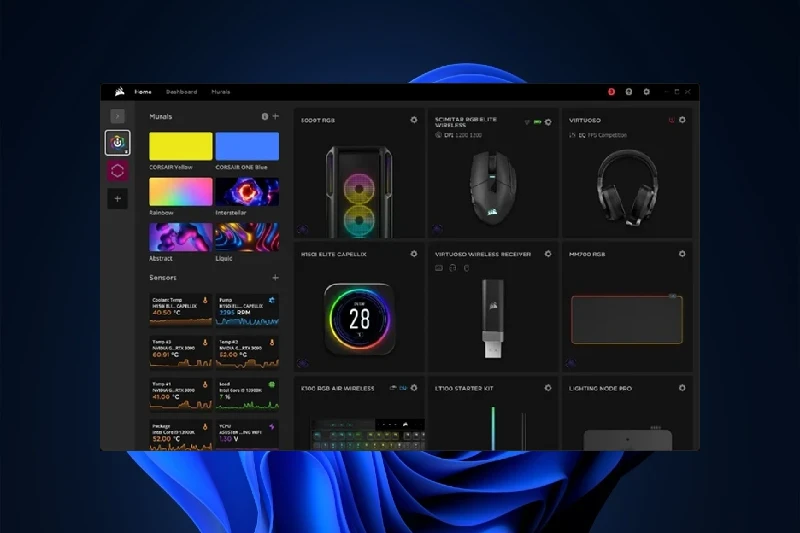Open settings for the MM700 RGB mousepad
The height and width of the screenshot is (533, 800).
682,254
